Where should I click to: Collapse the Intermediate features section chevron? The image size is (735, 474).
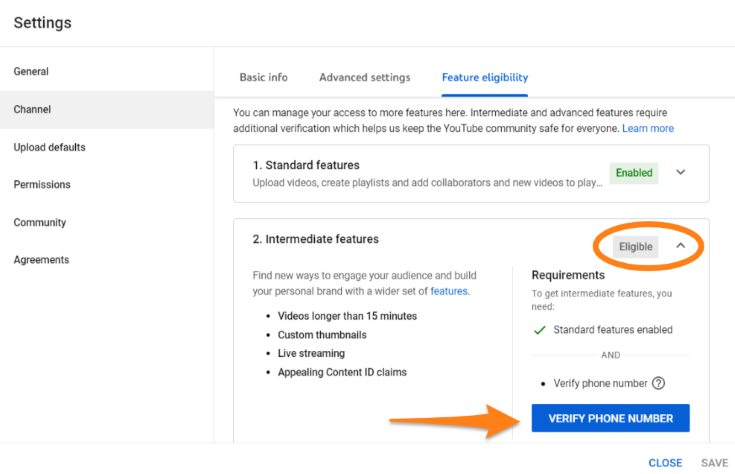(681, 246)
